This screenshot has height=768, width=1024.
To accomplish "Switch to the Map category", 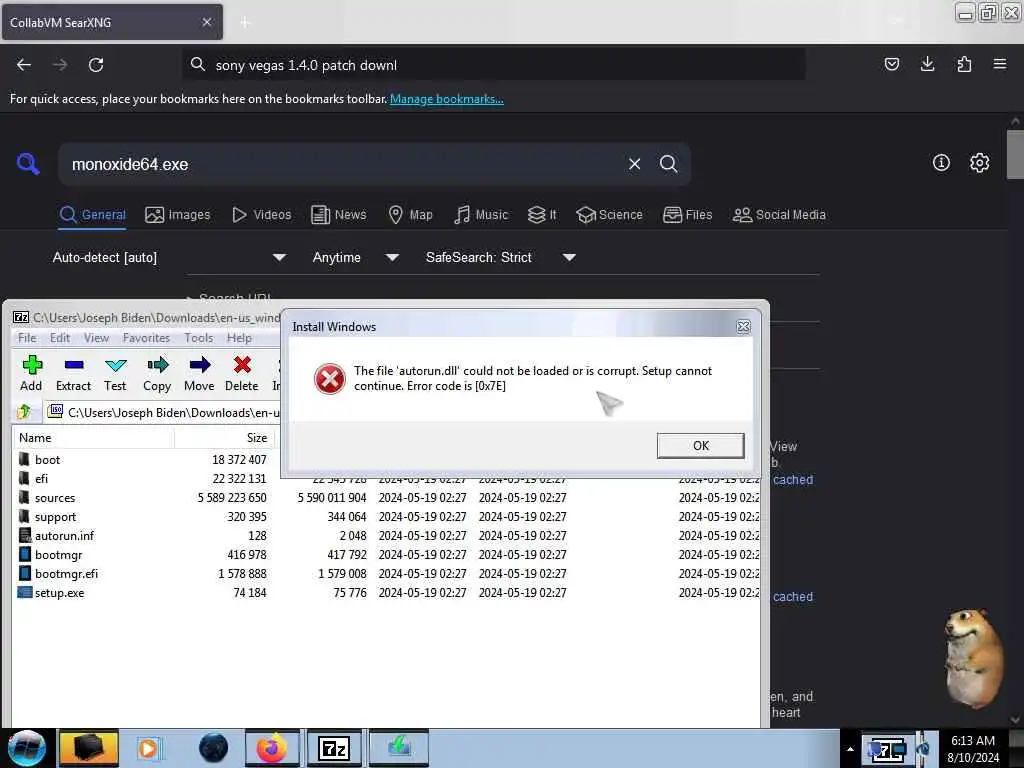I will 410,215.
